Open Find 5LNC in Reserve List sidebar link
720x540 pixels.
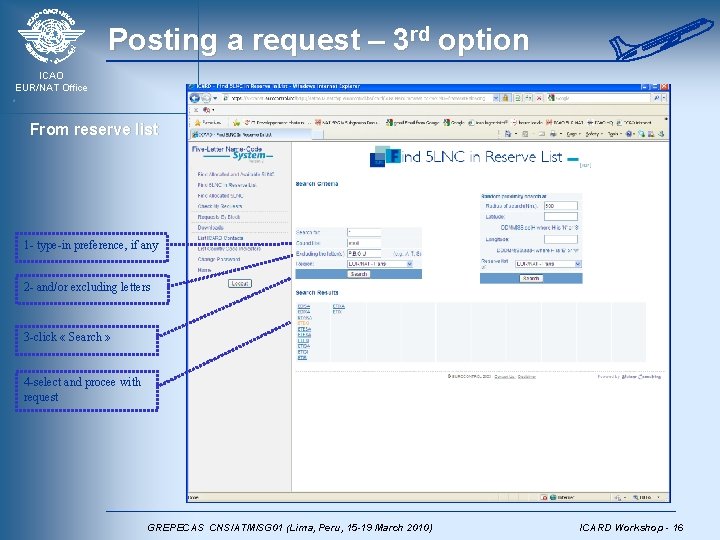pyautogui.click(x=227, y=185)
